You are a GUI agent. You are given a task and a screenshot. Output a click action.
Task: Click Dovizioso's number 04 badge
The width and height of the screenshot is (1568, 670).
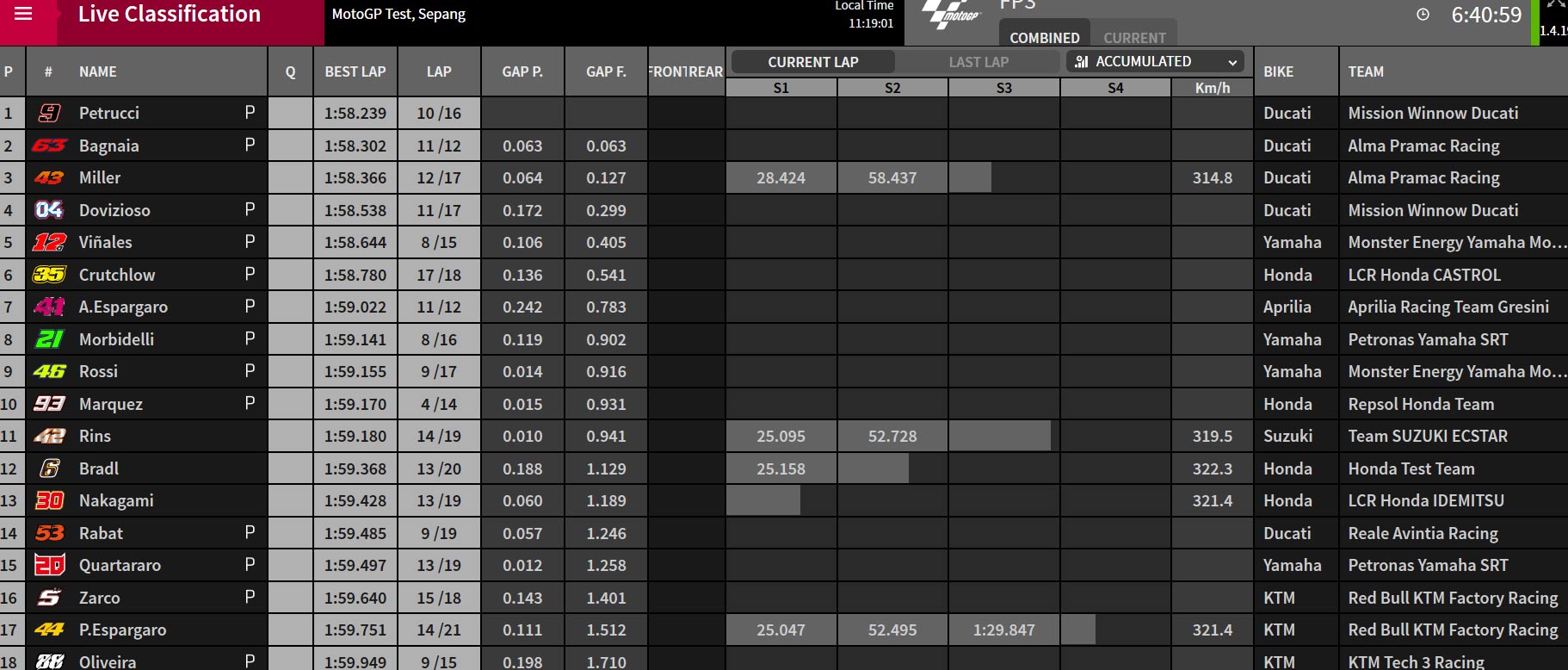coord(49,210)
